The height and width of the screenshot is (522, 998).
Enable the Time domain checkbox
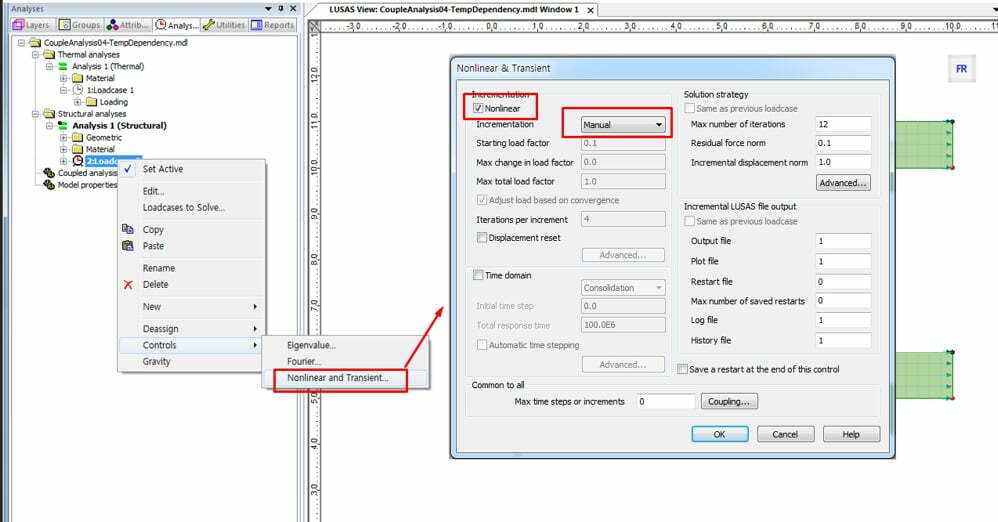[479, 275]
